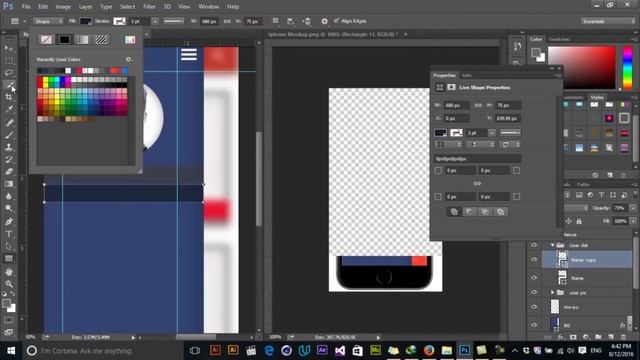
Task: Open stroke type dropdown in options bar
Action: [173, 21]
